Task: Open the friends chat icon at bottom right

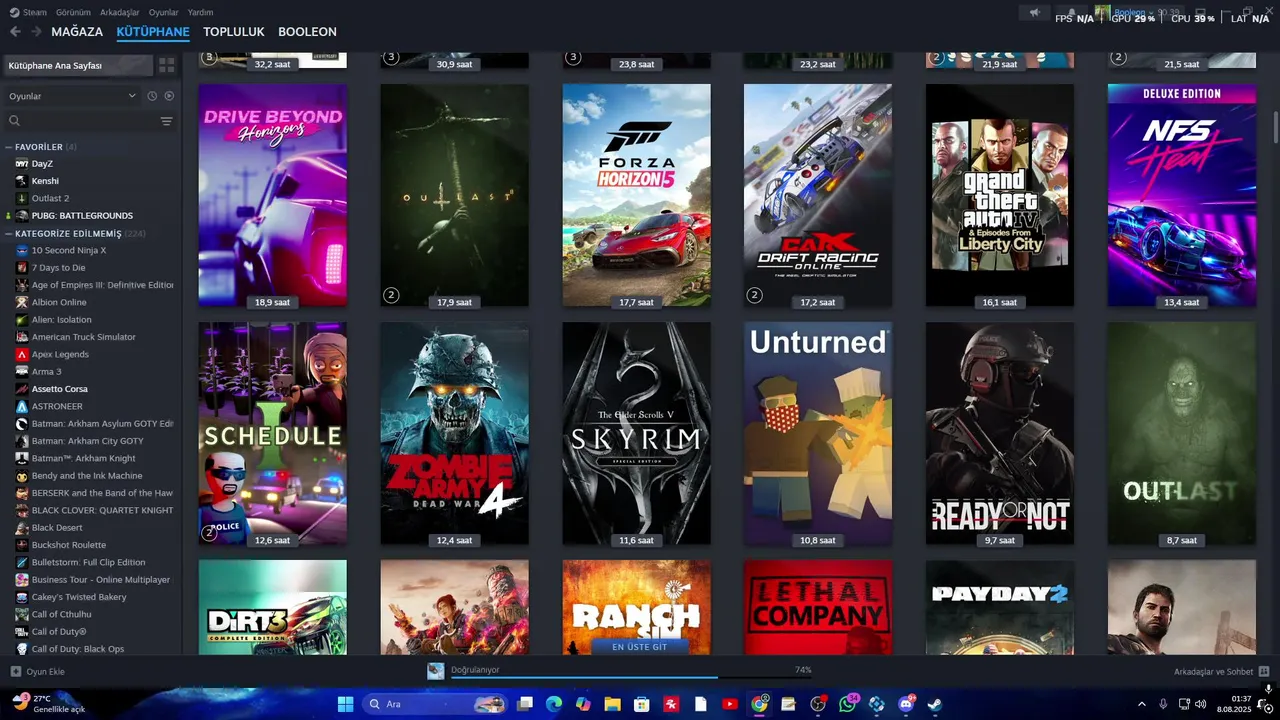Action: pyautogui.click(x=1263, y=672)
